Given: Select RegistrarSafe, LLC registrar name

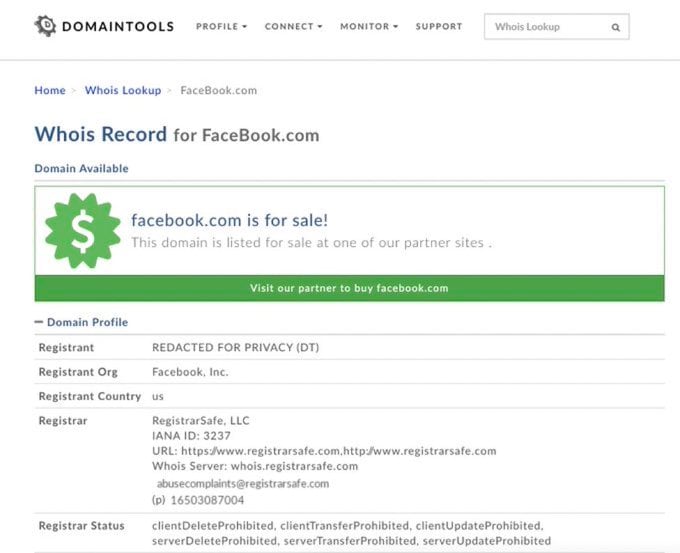Looking at the screenshot, I should (x=201, y=420).
